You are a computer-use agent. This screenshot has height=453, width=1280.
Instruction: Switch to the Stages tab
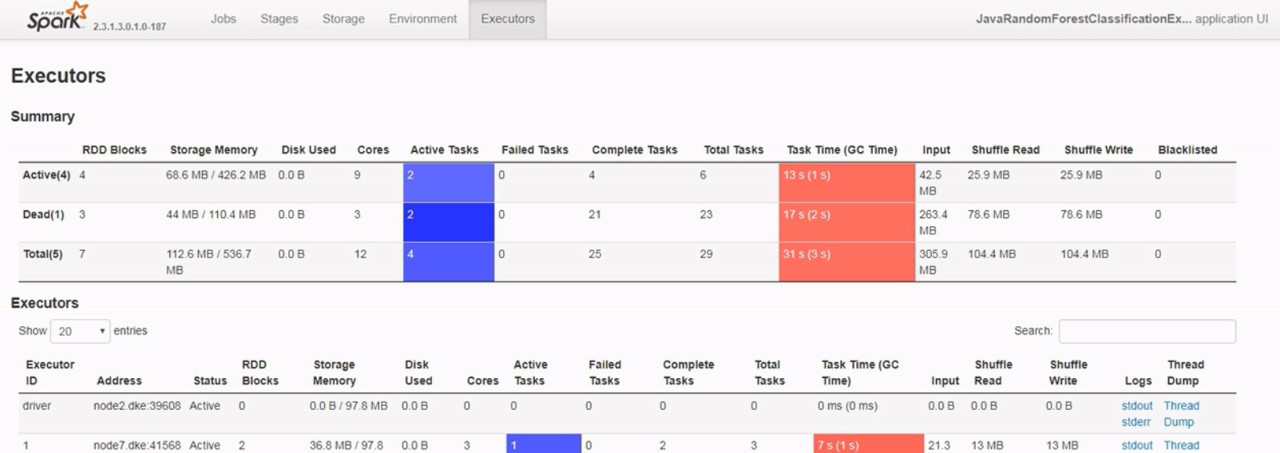(x=279, y=19)
